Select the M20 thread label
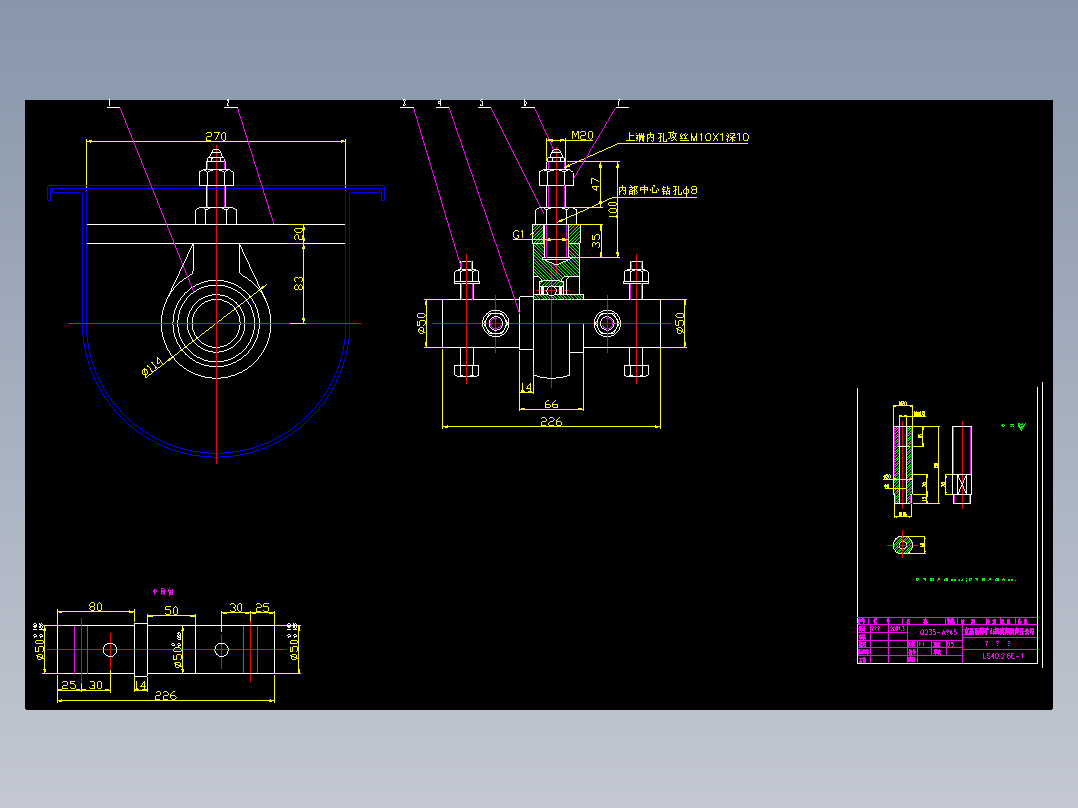The height and width of the screenshot is (808, 1078). [582, 135]
